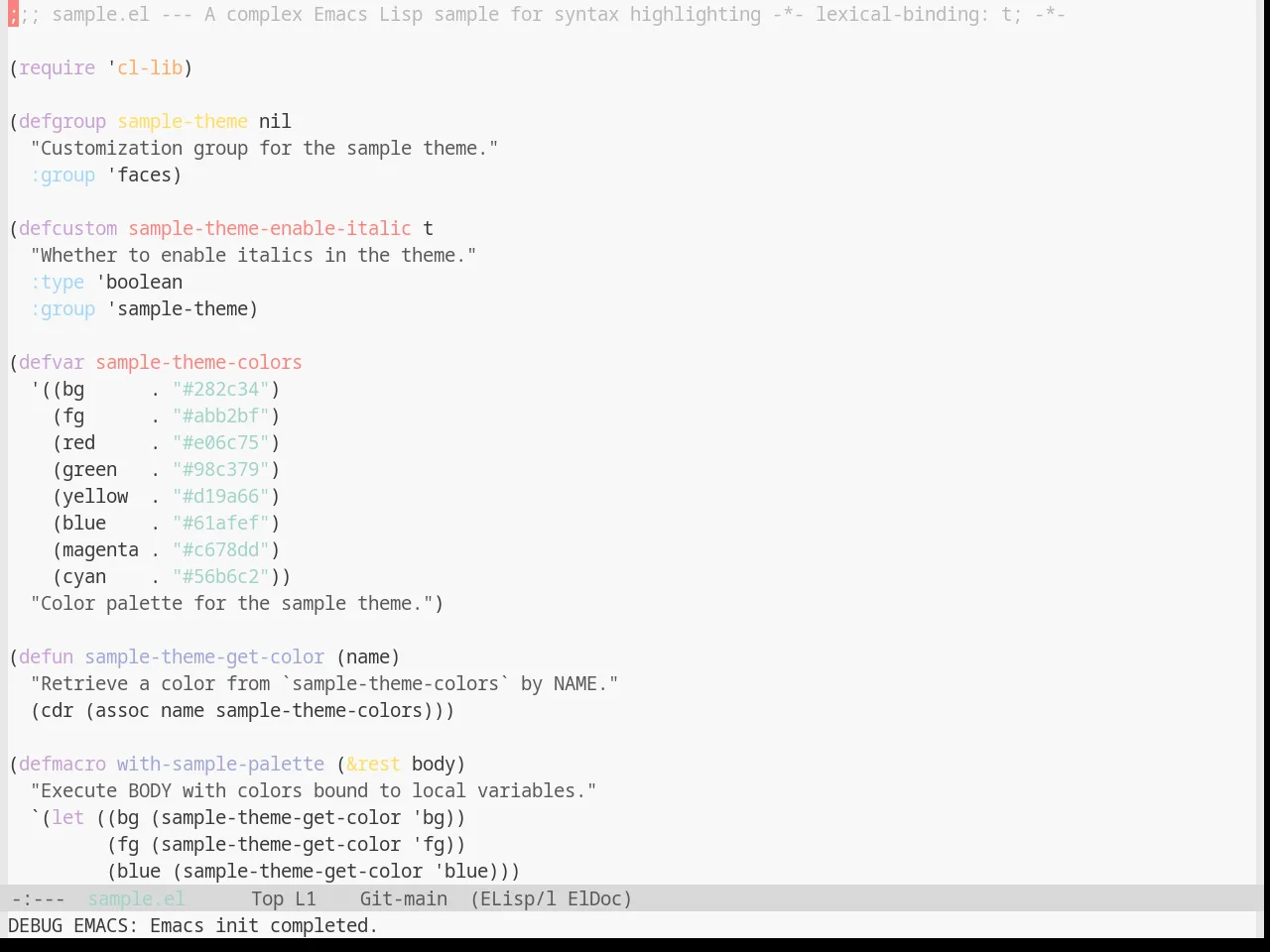The height and width of the screenshot is (952, 1270).
Task: Click Git-main version control indicator
Action: pos(404,898)
